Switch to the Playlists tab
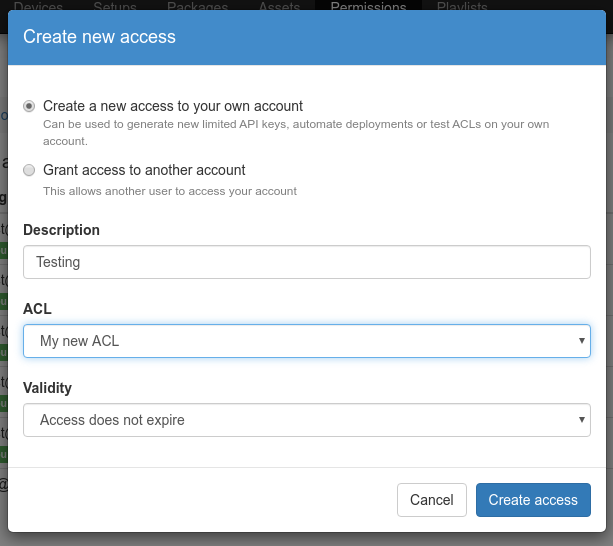613x546 pixels. coord(462,7)
